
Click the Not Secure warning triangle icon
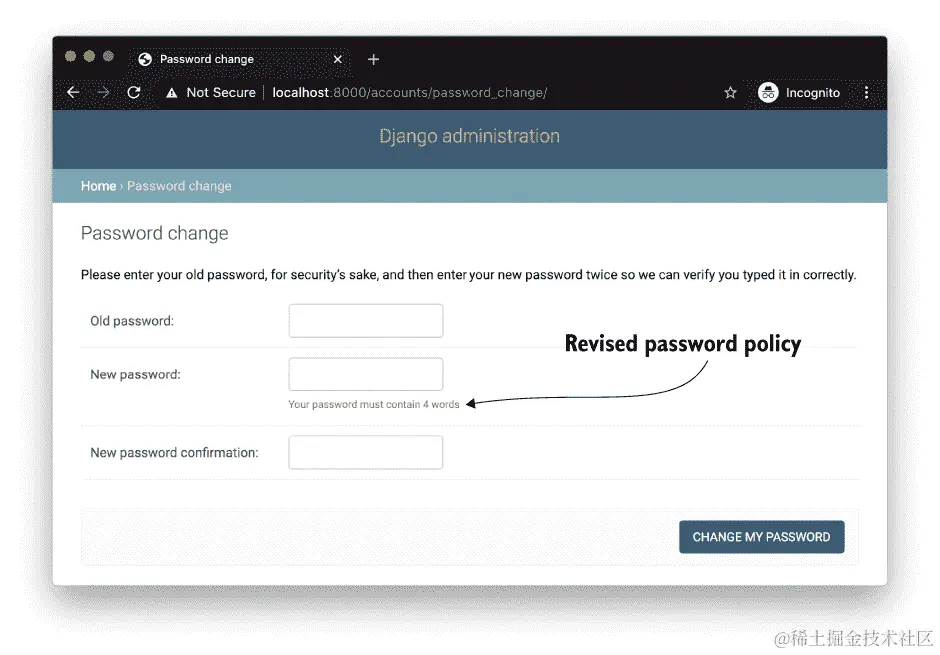pos(172,93)
